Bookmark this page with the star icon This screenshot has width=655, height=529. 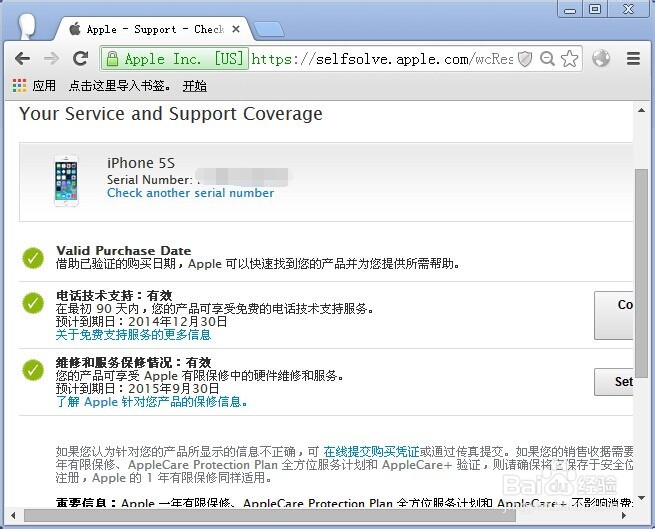(x=569, y=58)
